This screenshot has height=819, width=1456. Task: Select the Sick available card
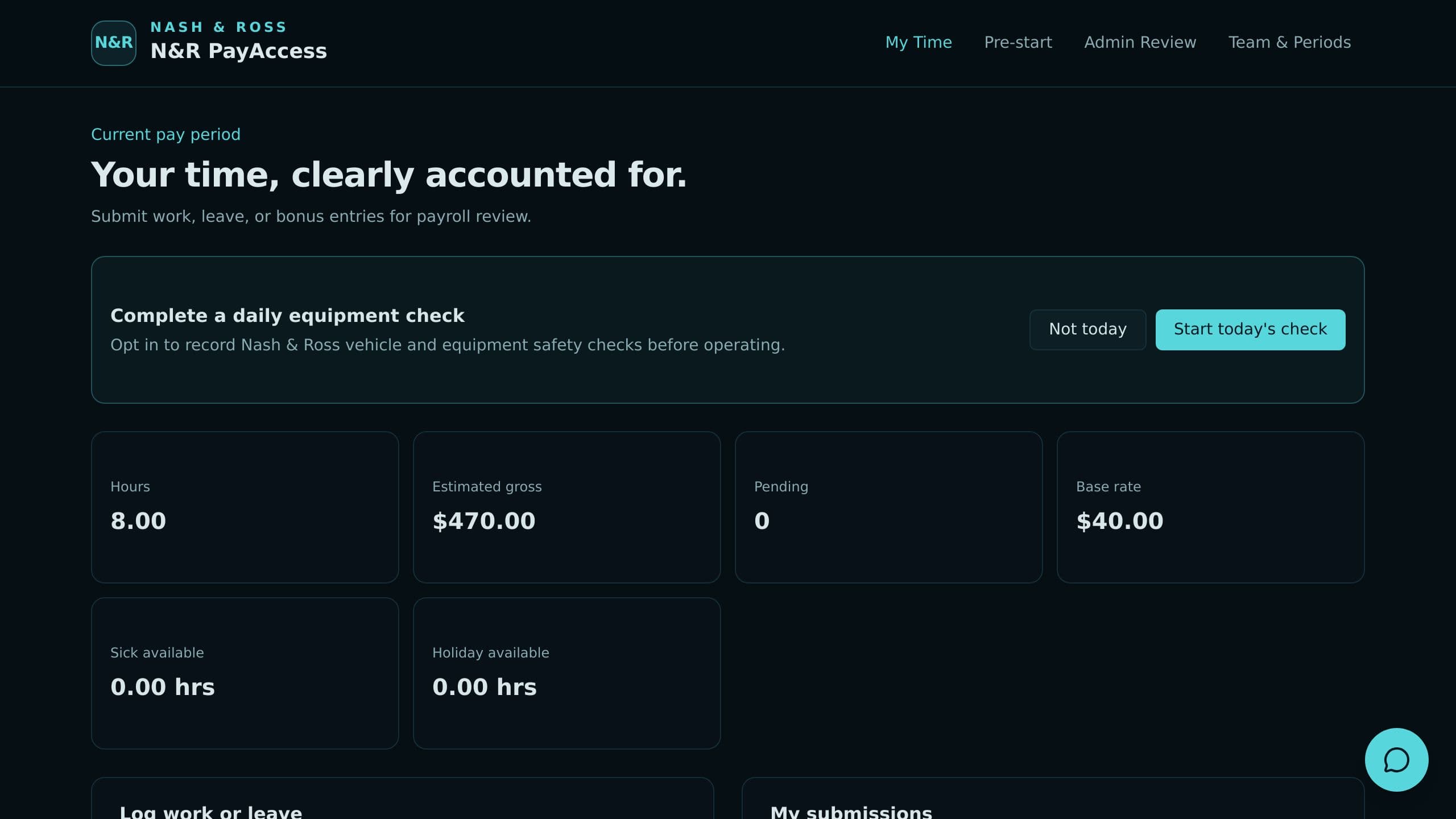click(x=245, y=673)
